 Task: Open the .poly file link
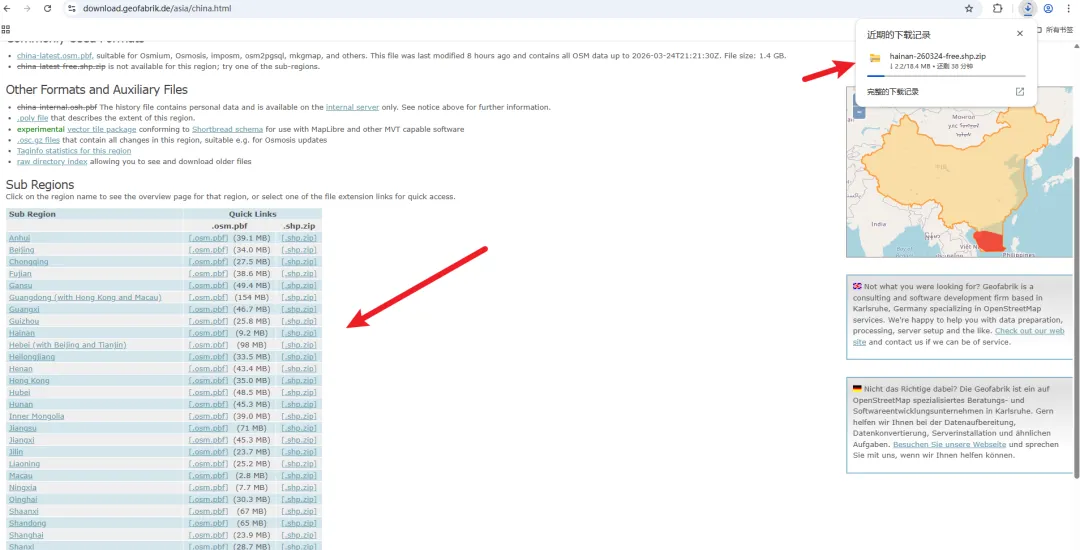[x=33, y=118]
